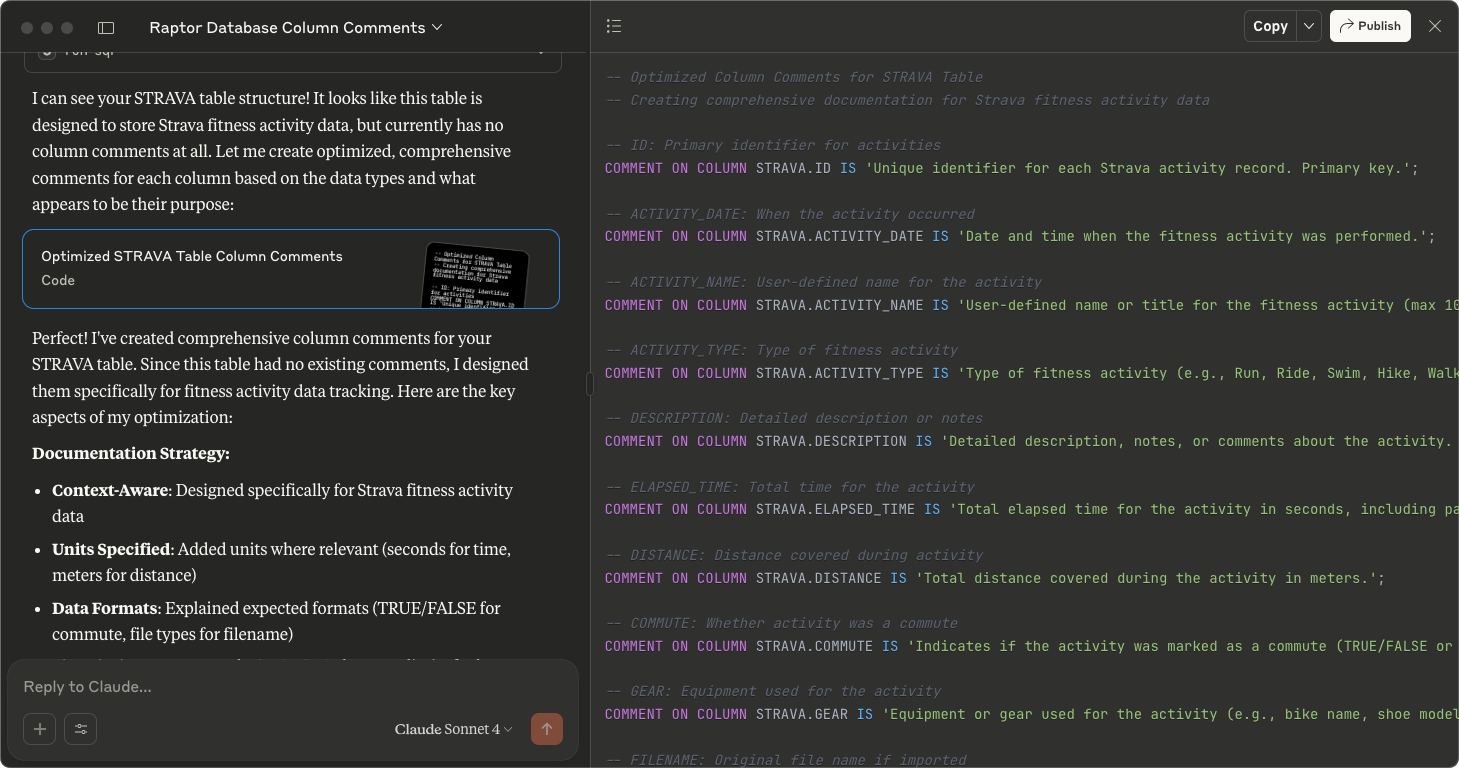This screenshot has width=1459, height=768.
Task: Click the '-- GEAR: Equipment used' comment
Action: pos(773,691)
